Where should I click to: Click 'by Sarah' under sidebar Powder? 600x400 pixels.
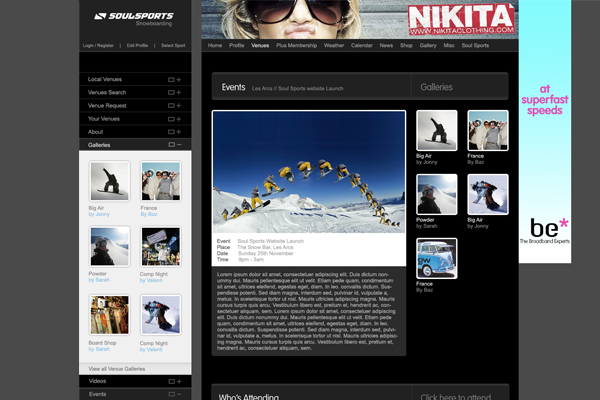(99, 280)
